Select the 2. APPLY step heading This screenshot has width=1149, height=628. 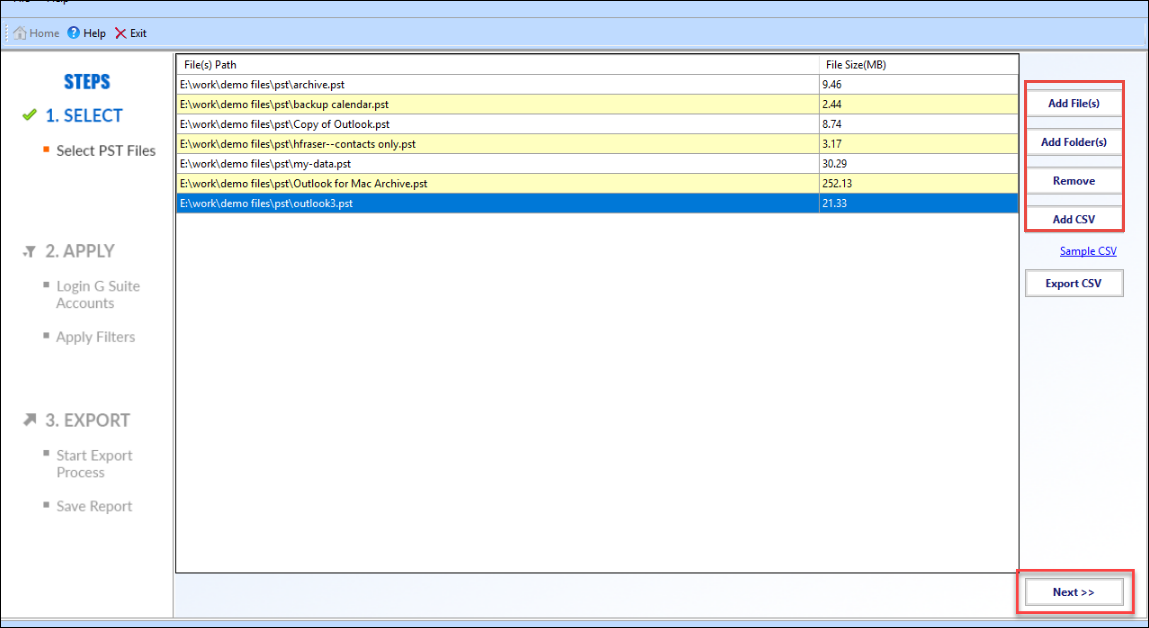(x=80, y=251)
